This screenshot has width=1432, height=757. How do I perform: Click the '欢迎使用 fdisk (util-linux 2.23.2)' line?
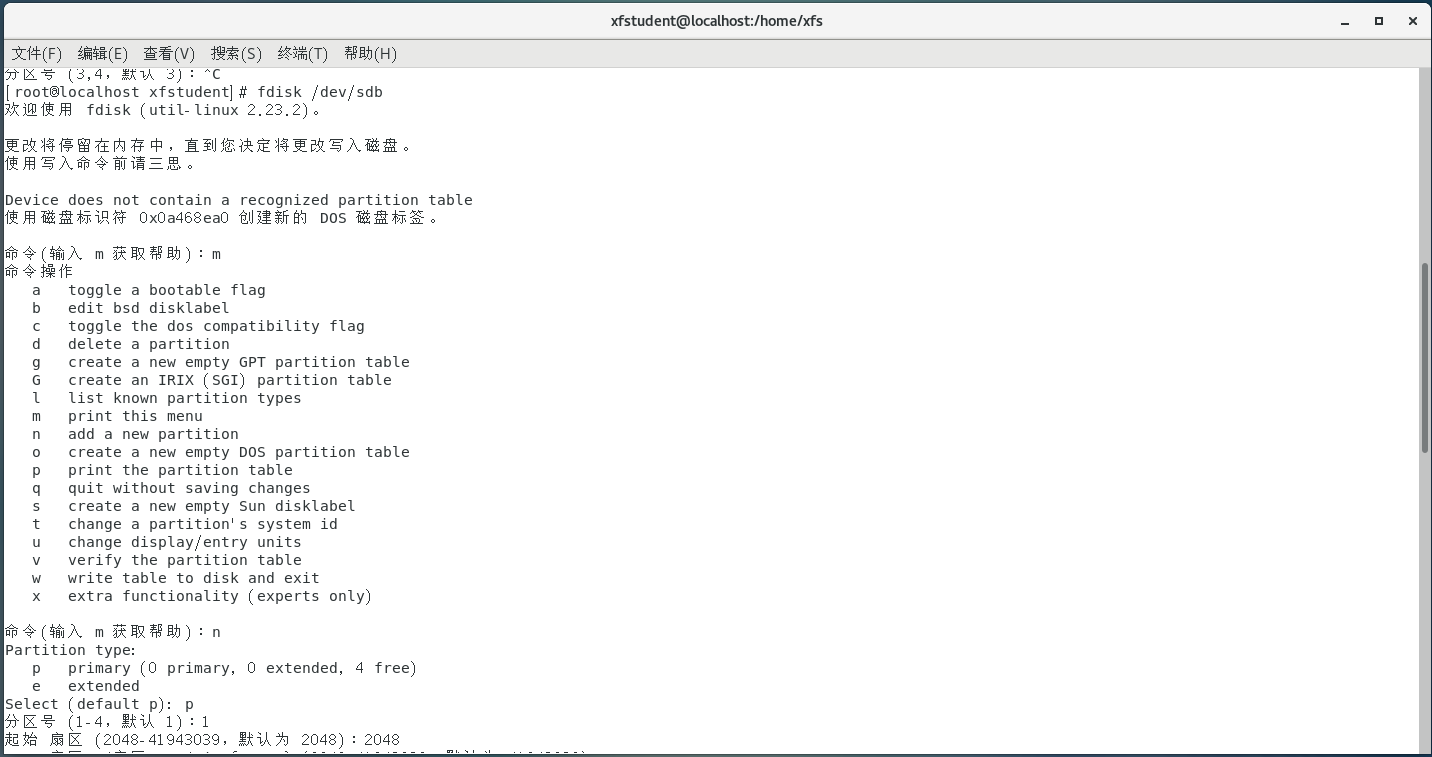(x=164, y=110)
